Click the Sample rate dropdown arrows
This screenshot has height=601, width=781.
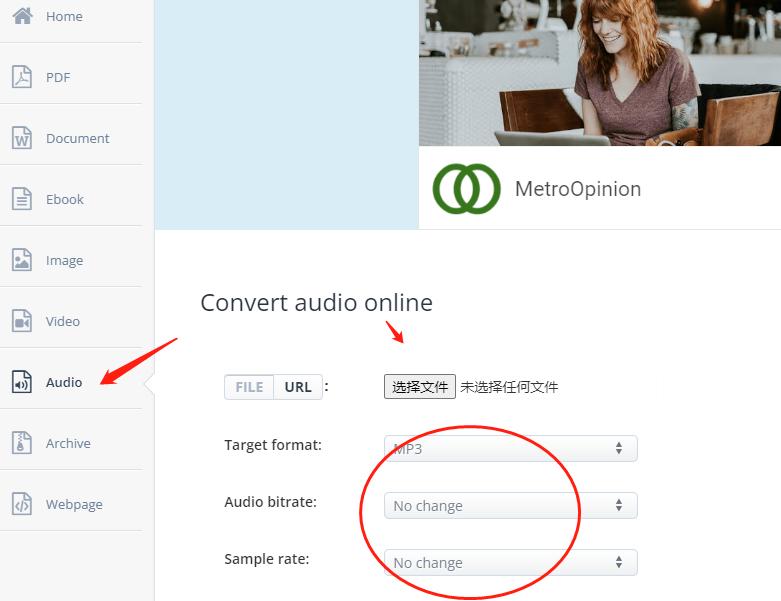(x=619, y=562)
